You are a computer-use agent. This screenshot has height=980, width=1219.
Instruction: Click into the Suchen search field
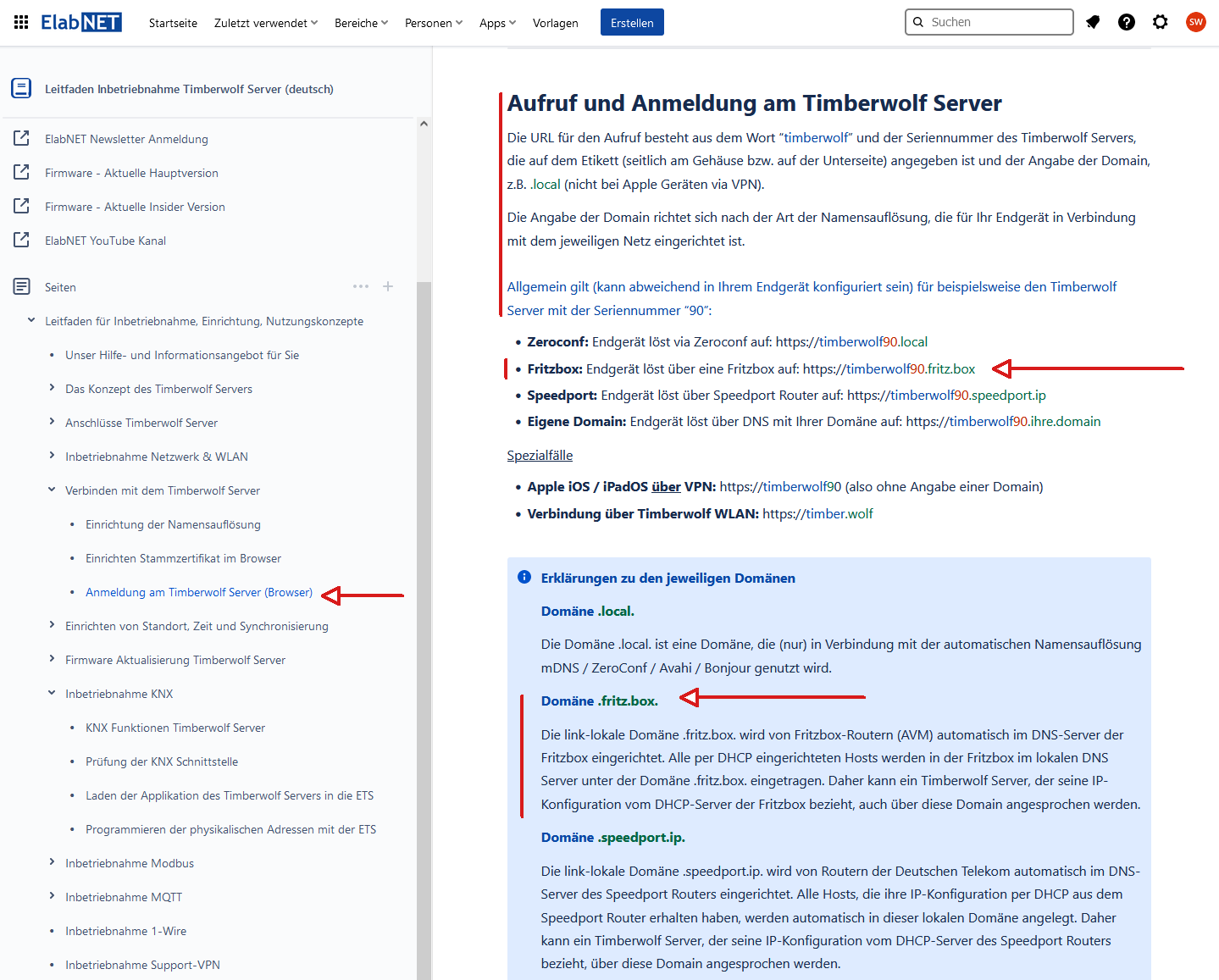(x=989, y=22)
